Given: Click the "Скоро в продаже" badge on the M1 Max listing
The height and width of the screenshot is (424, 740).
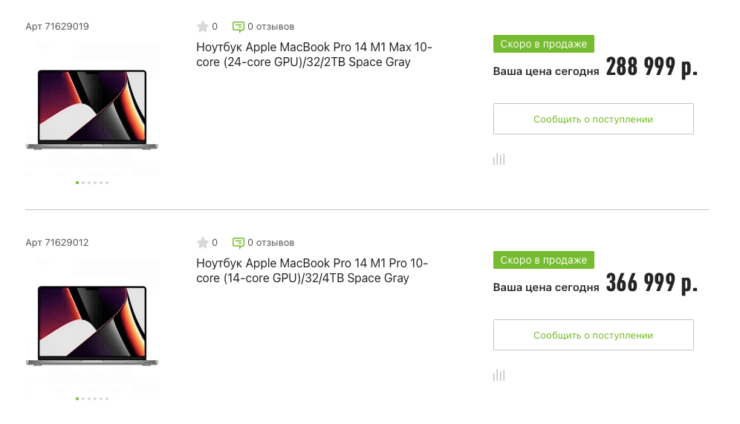Looking at the screenshot, I should click(x=543, y=44).
